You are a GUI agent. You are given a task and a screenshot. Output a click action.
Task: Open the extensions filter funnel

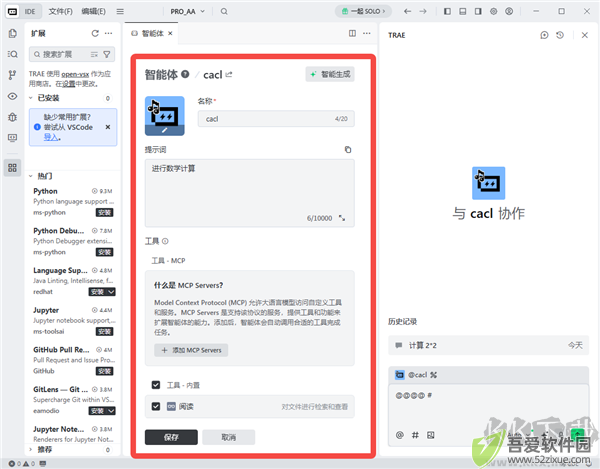point(107,54)
